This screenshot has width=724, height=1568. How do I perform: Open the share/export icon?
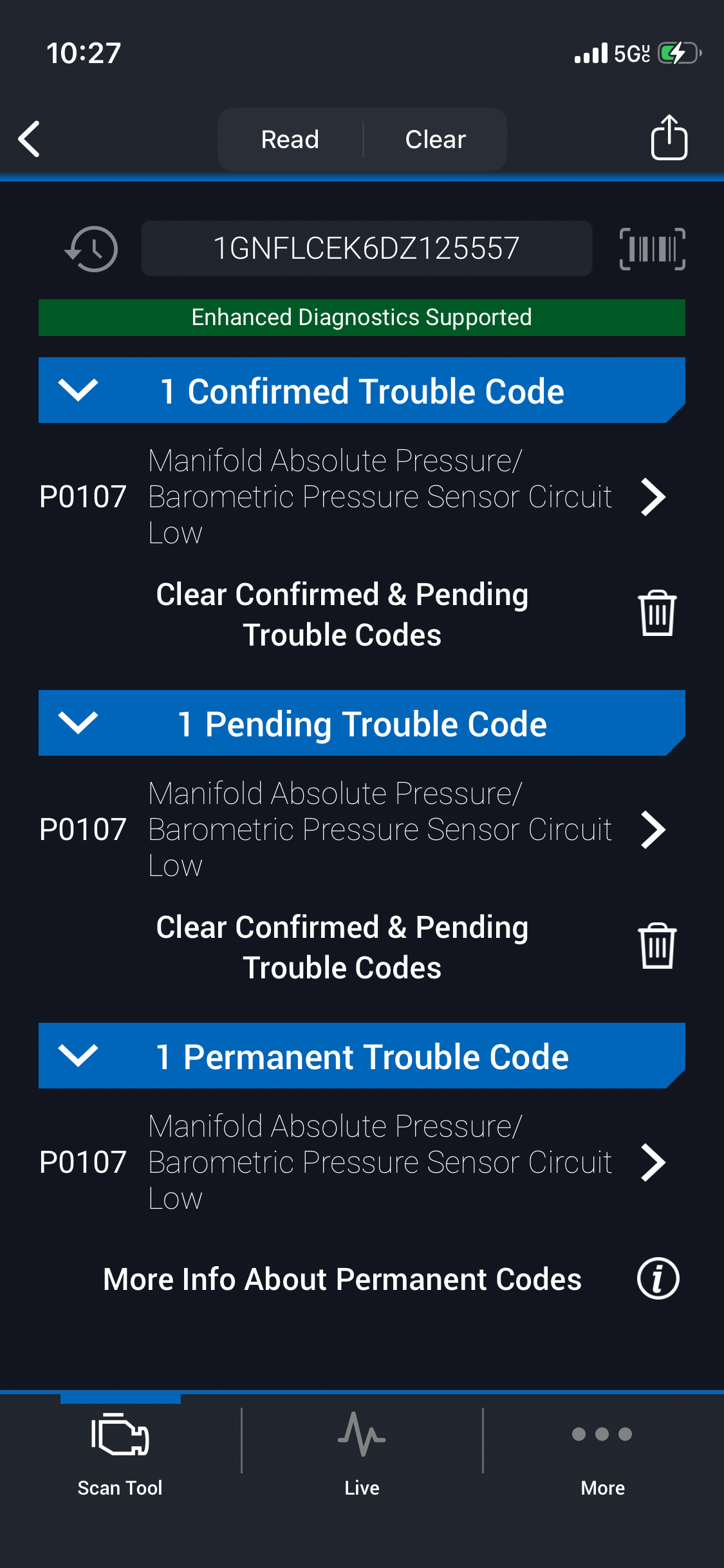[669, 138]
